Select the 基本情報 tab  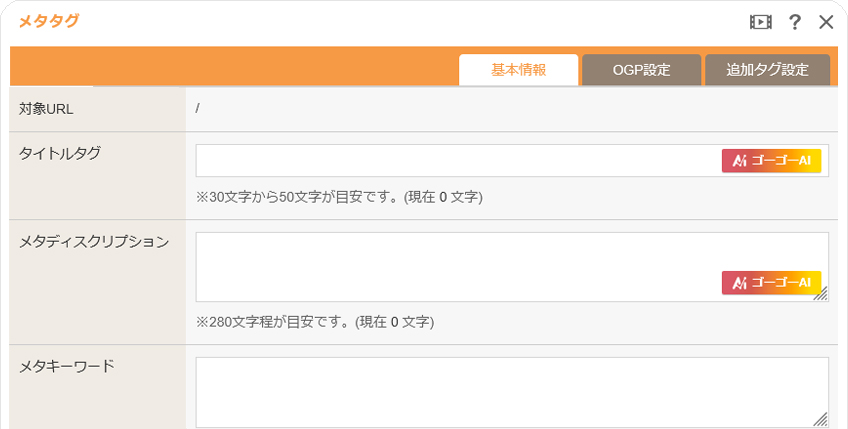coord(518,70)
